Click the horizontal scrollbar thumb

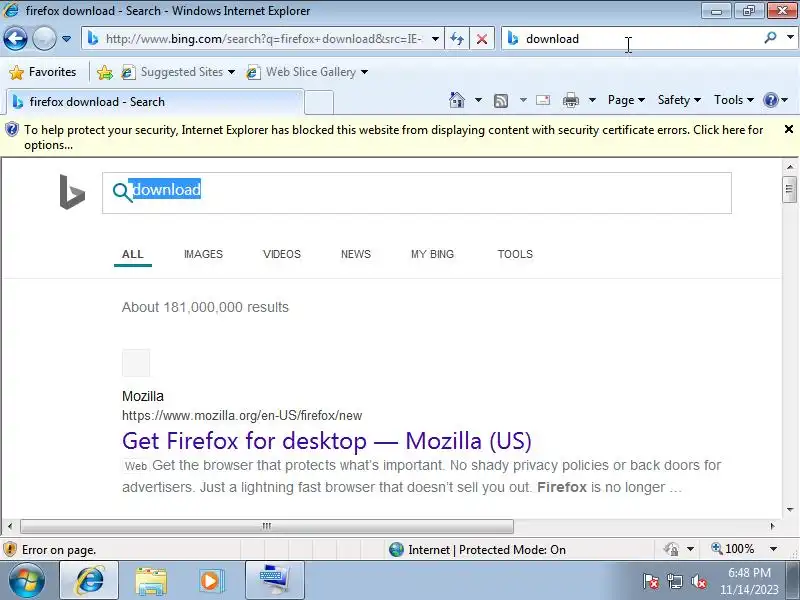[x=266, y=526]
